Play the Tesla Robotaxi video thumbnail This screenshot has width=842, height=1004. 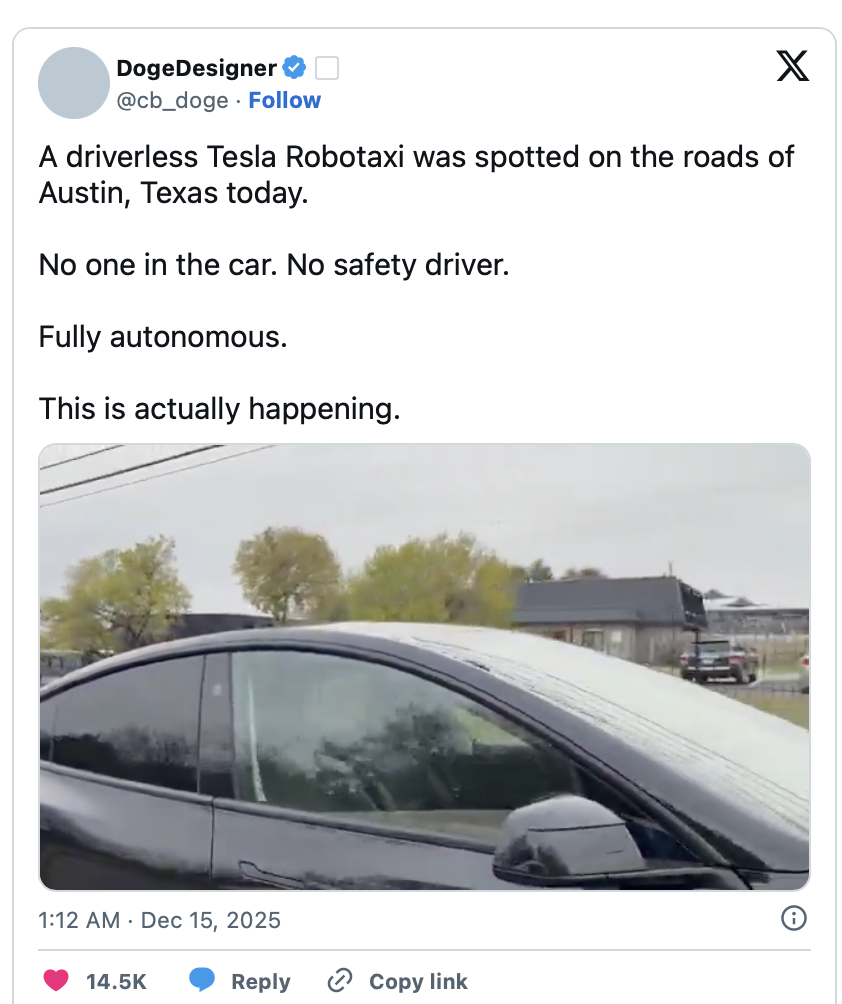[x=424, y=666]
